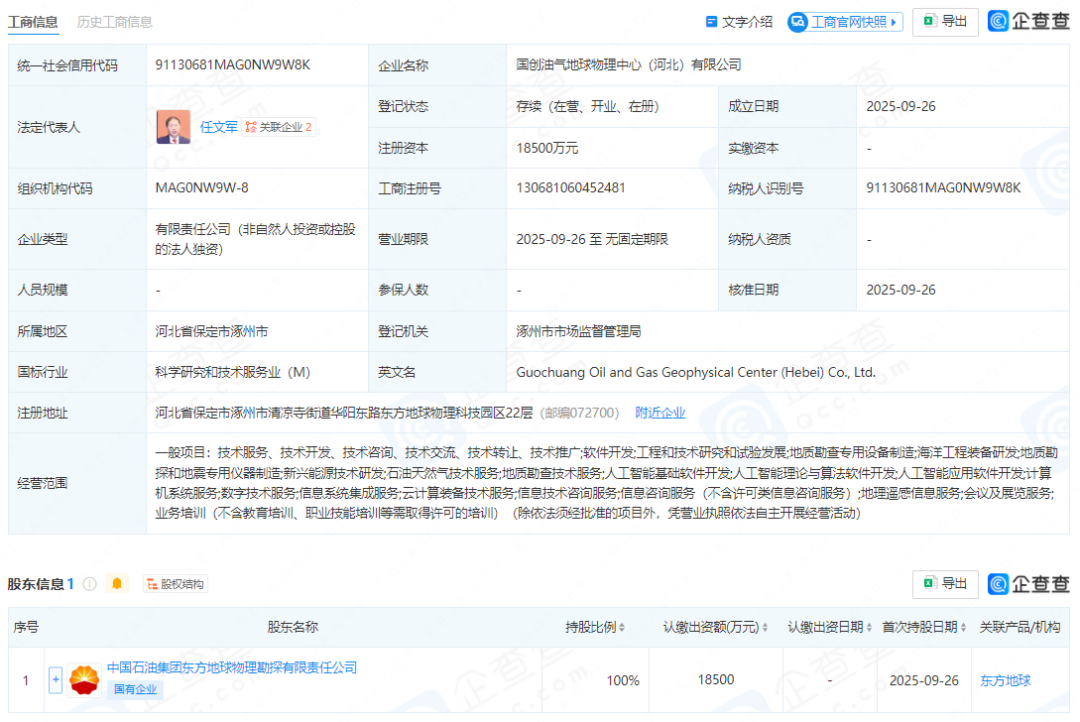Sort by 认缴出资额(万元) column
Screen dimensions: 1080x722
(x=713, y=627)
